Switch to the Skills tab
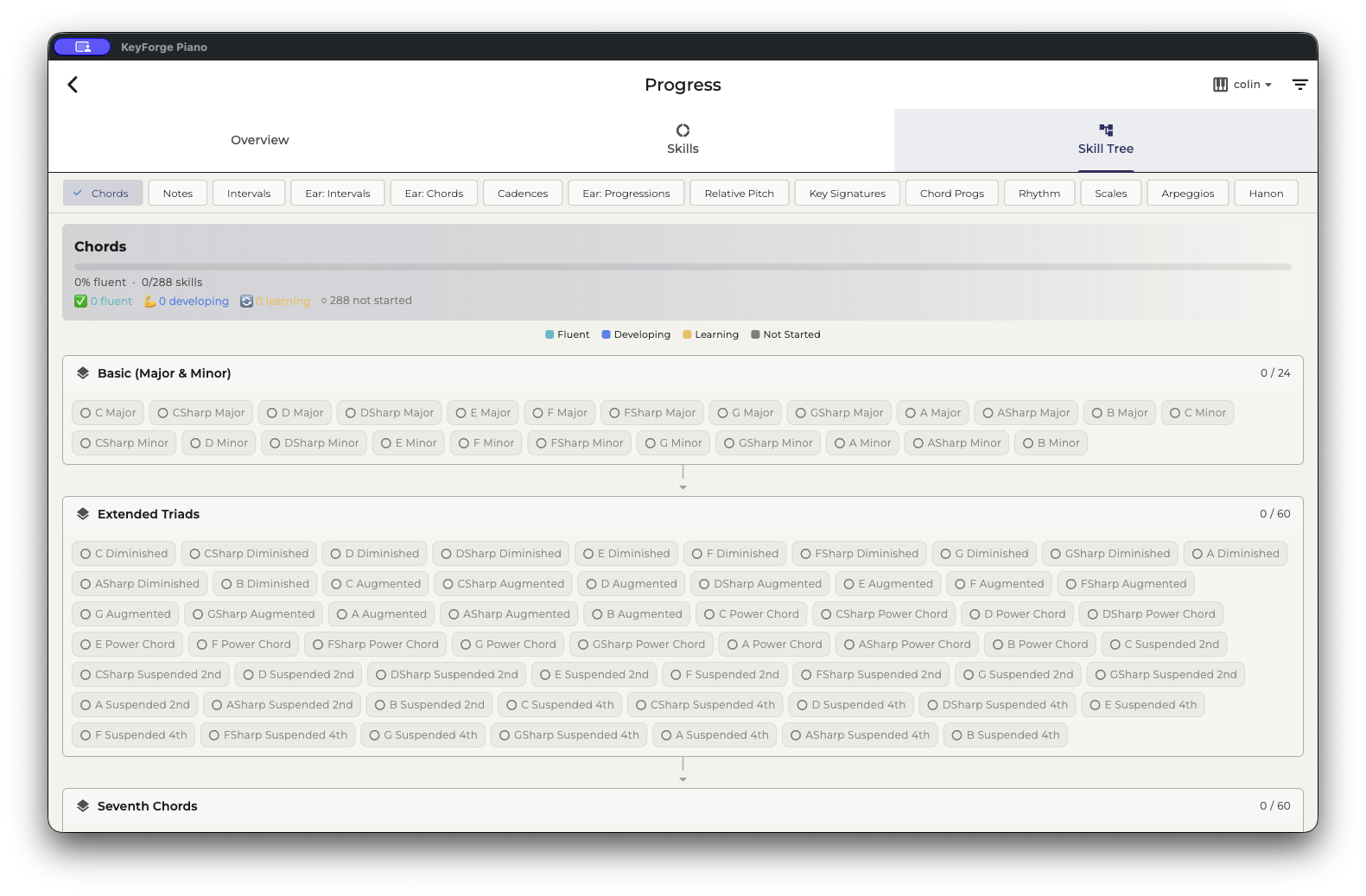The width and height of the screenshot is (1366, 896). (683, 140)
